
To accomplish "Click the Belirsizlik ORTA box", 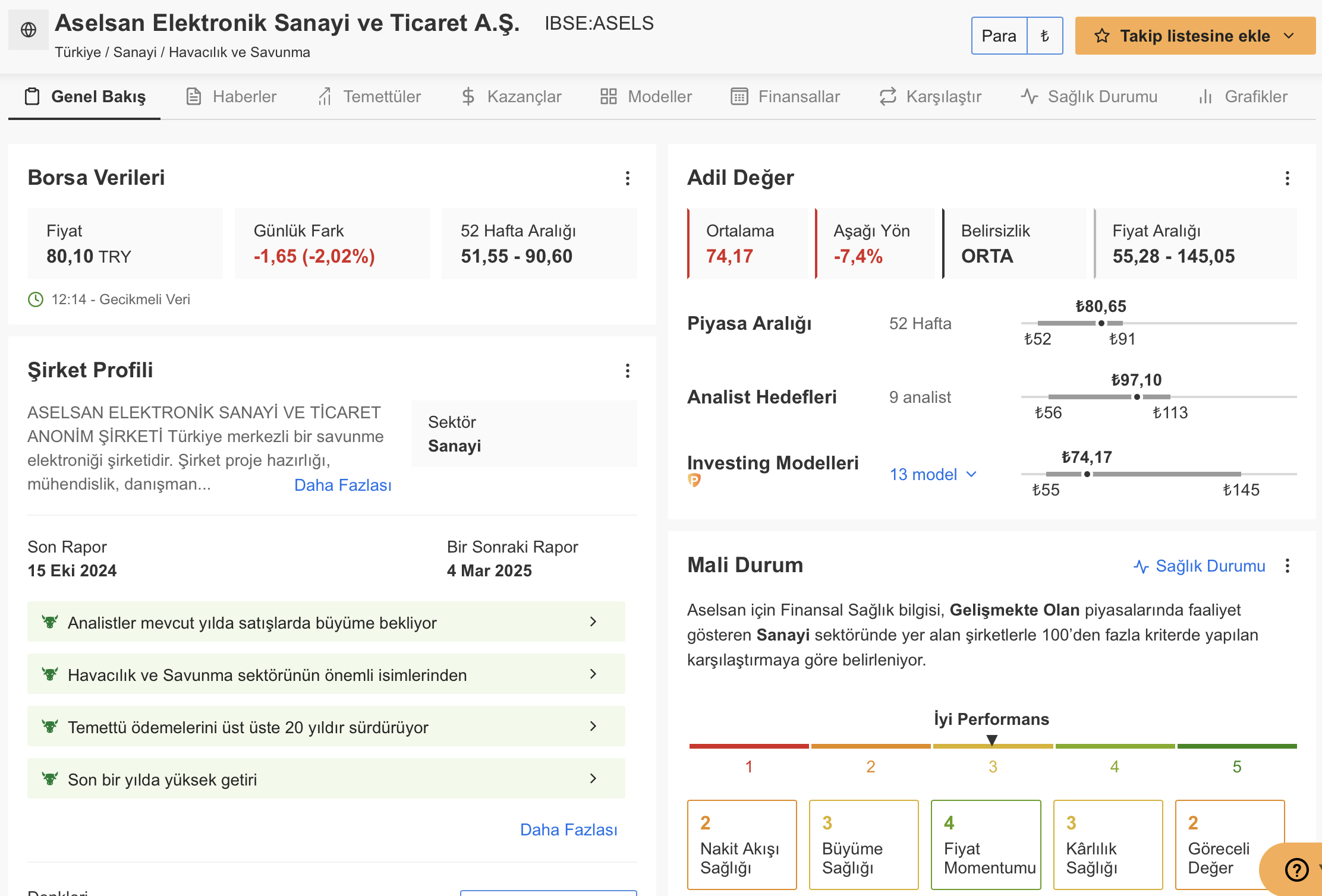I will [x=1014, y=244].
